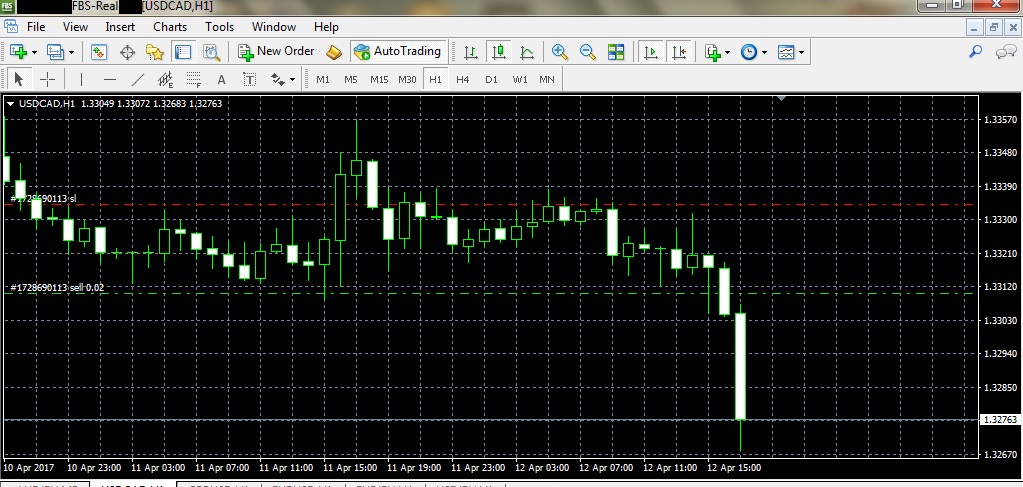The width and height of the screenshot is (1023, 487).
Task: Expand the Indicators dropdown arrow
Action: tap(727, 52)
